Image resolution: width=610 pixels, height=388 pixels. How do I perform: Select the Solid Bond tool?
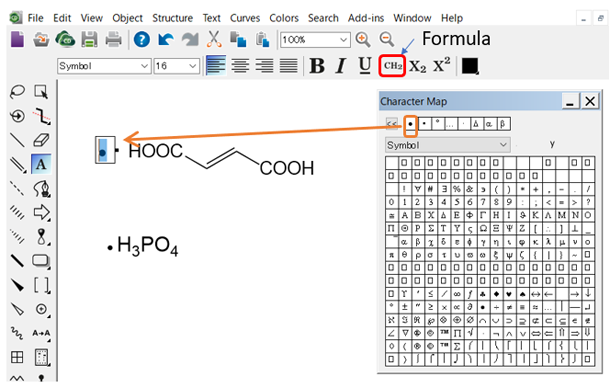tap(17, 140)
